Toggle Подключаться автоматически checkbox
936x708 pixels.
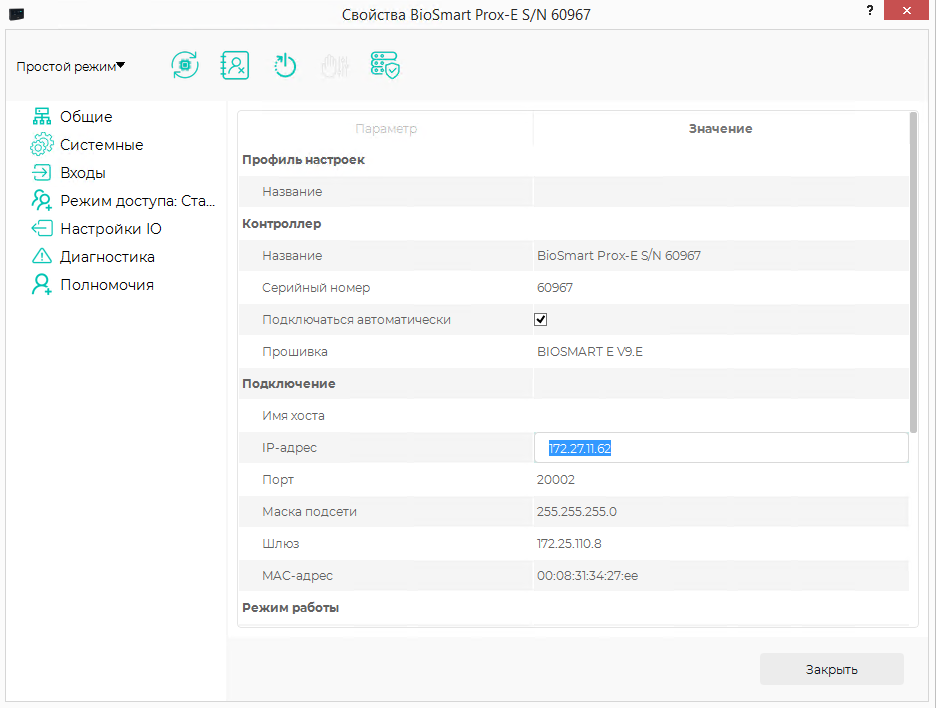pos(540,319)
